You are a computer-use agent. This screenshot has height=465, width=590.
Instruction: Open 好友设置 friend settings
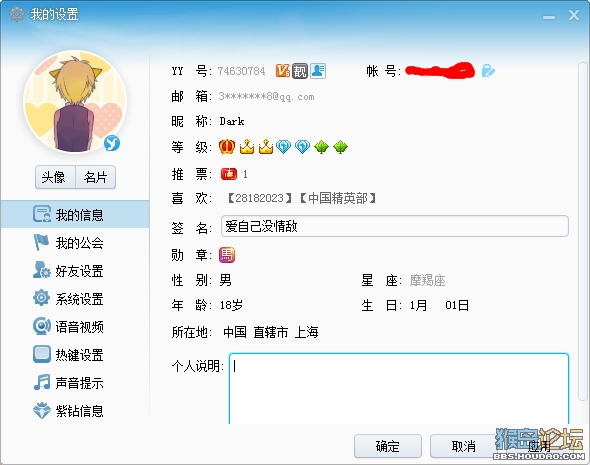pos(75,271)
